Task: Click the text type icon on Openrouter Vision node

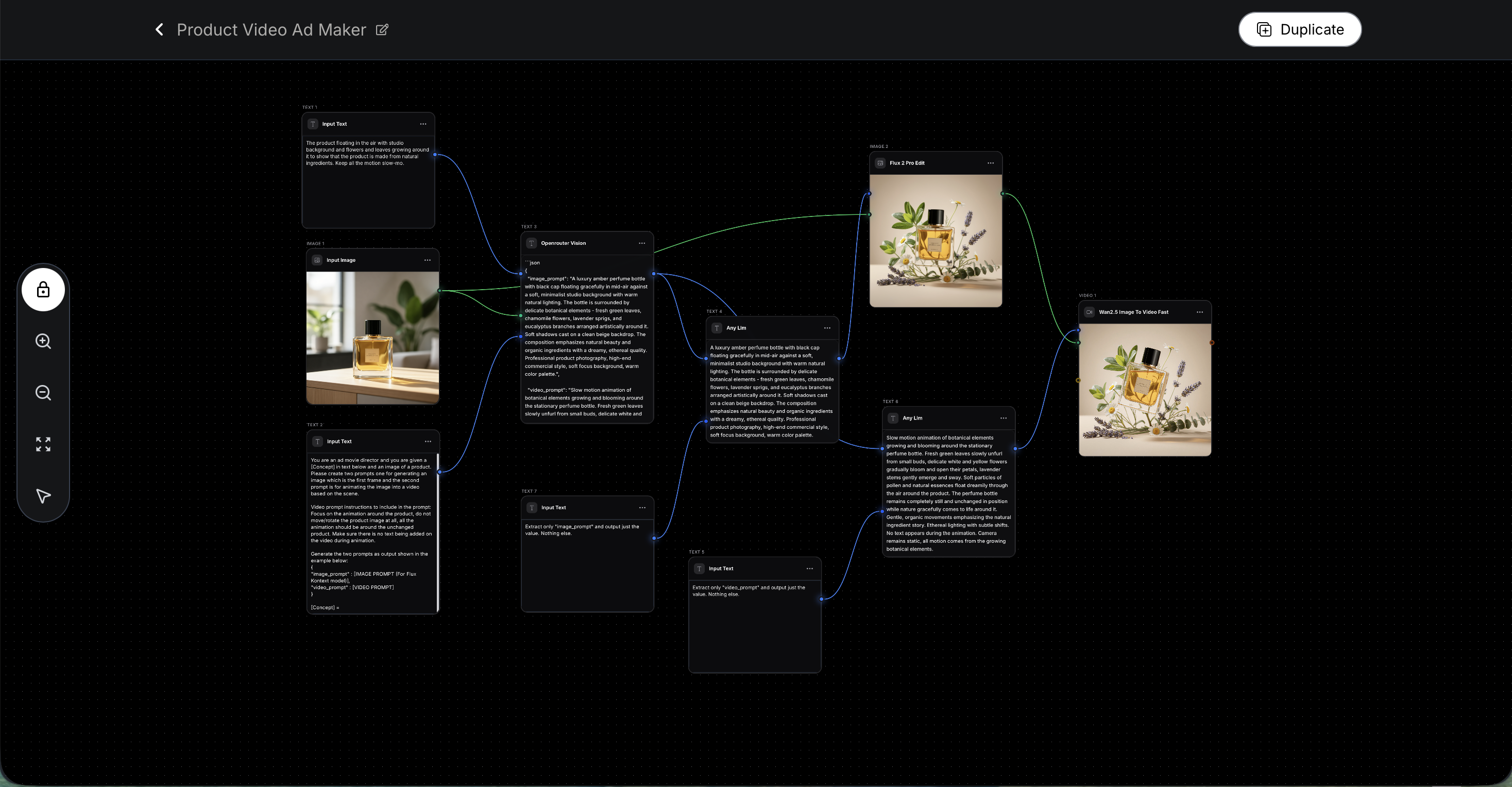Action: coord(532,243)
